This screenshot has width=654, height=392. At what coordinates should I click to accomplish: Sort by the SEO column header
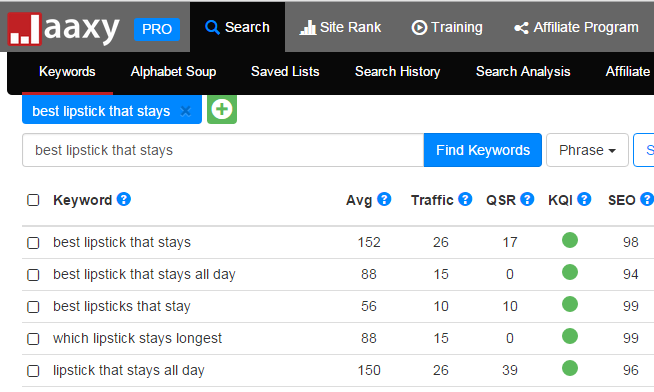click(x=621, y=201)
